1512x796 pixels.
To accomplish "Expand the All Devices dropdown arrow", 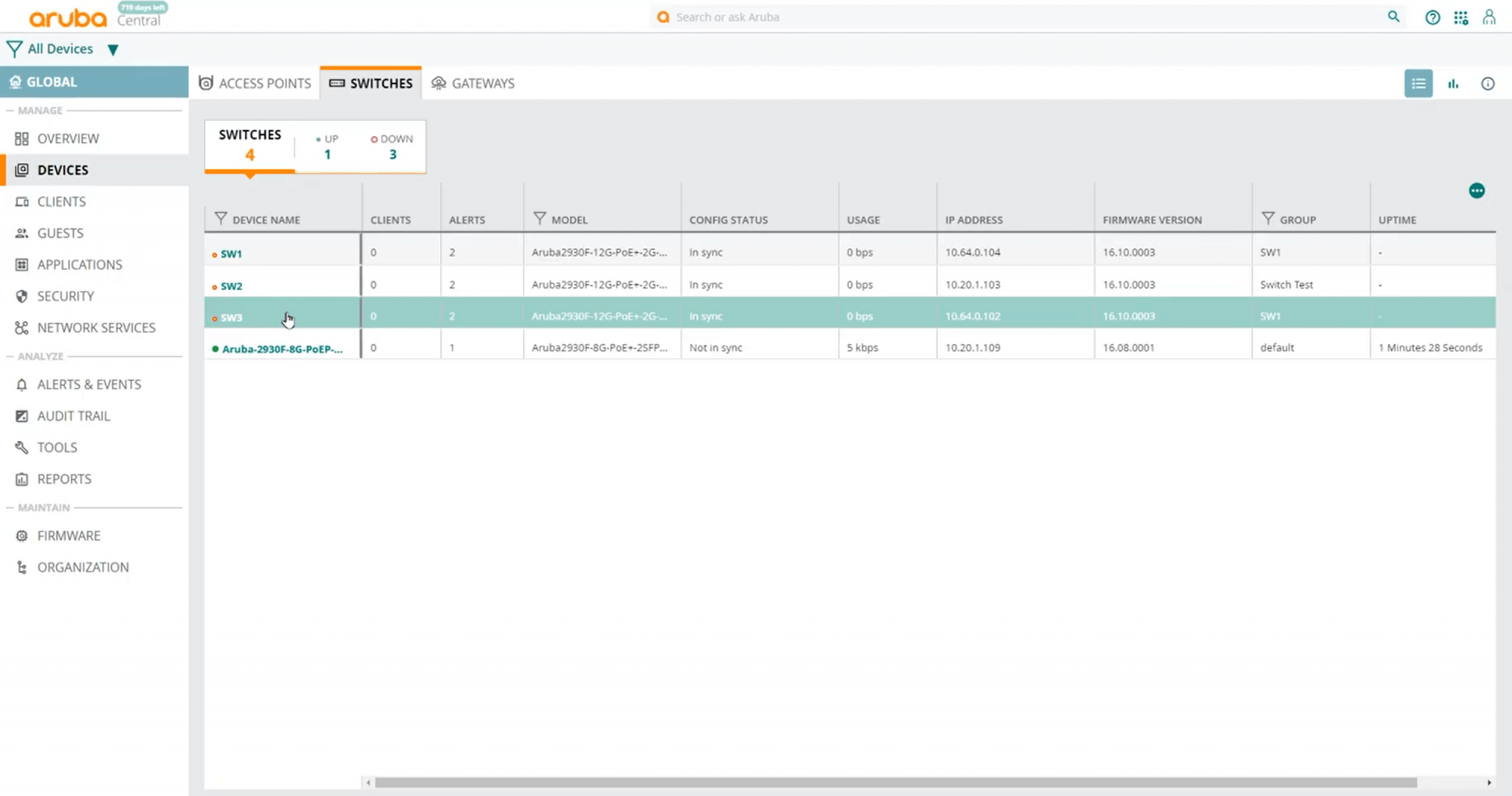I will 113,49.
